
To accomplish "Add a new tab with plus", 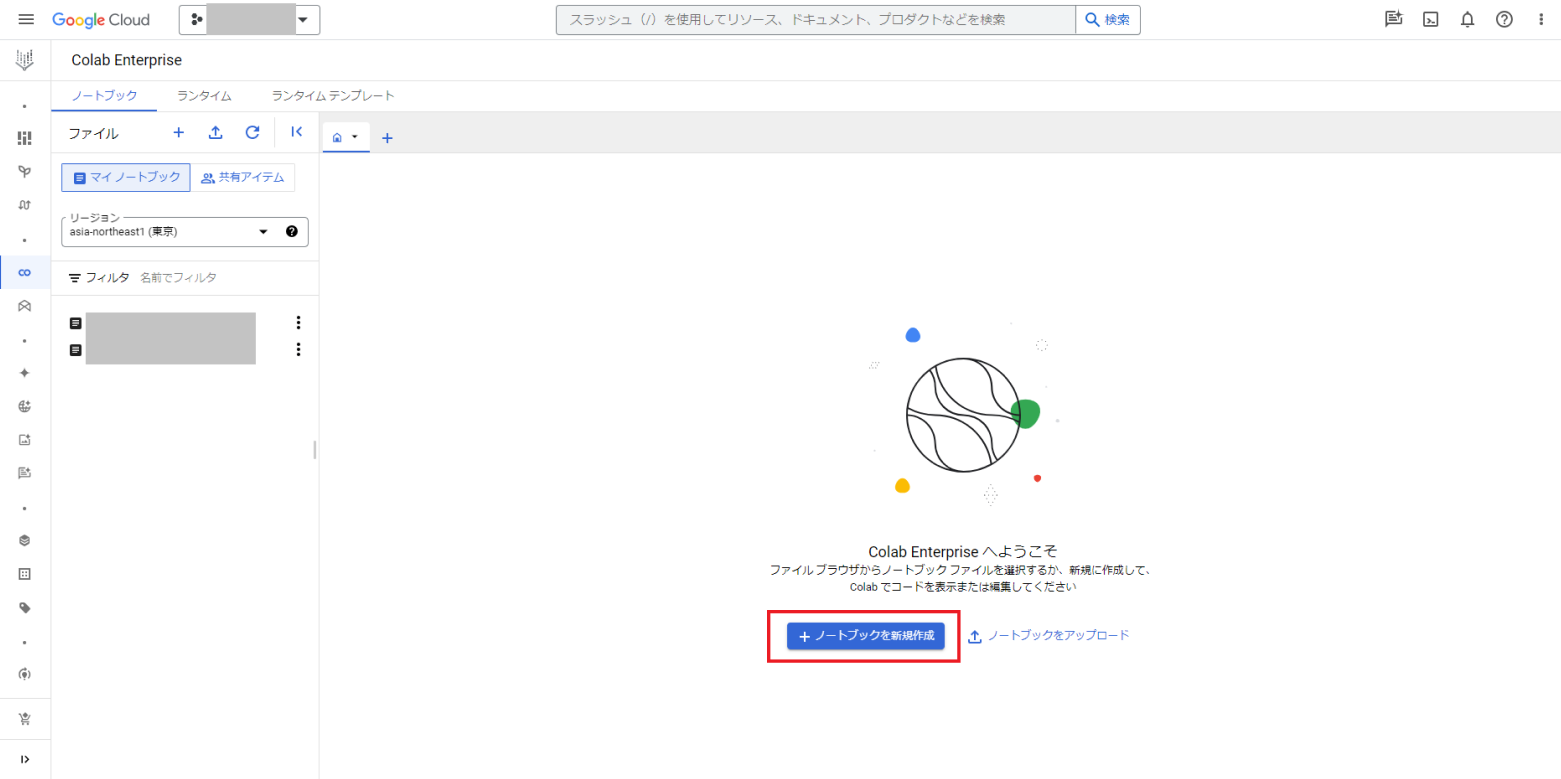I will pos(387,138).
